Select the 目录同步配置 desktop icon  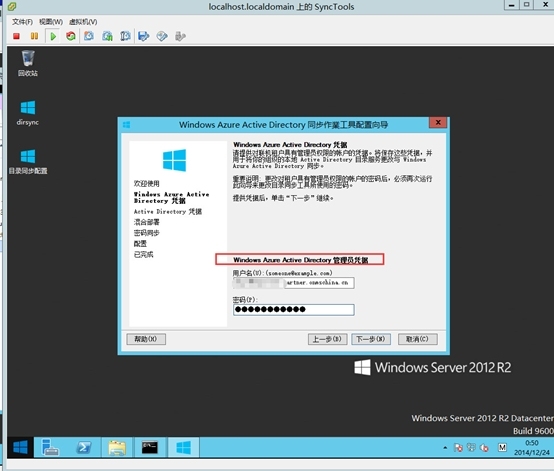28,162
